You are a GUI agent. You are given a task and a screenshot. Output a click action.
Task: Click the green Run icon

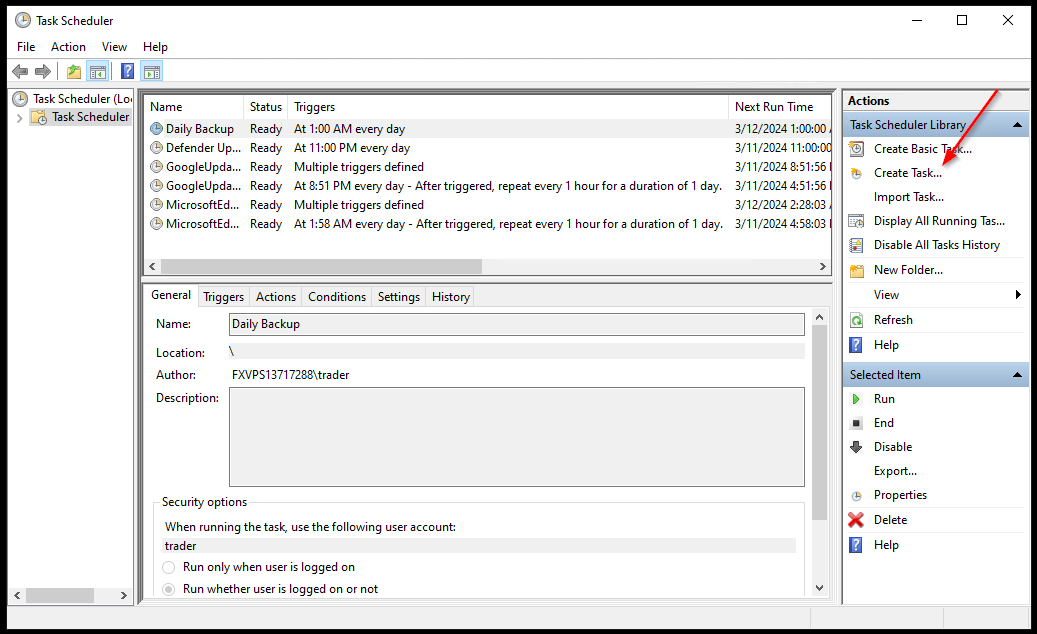coord(856,399)
